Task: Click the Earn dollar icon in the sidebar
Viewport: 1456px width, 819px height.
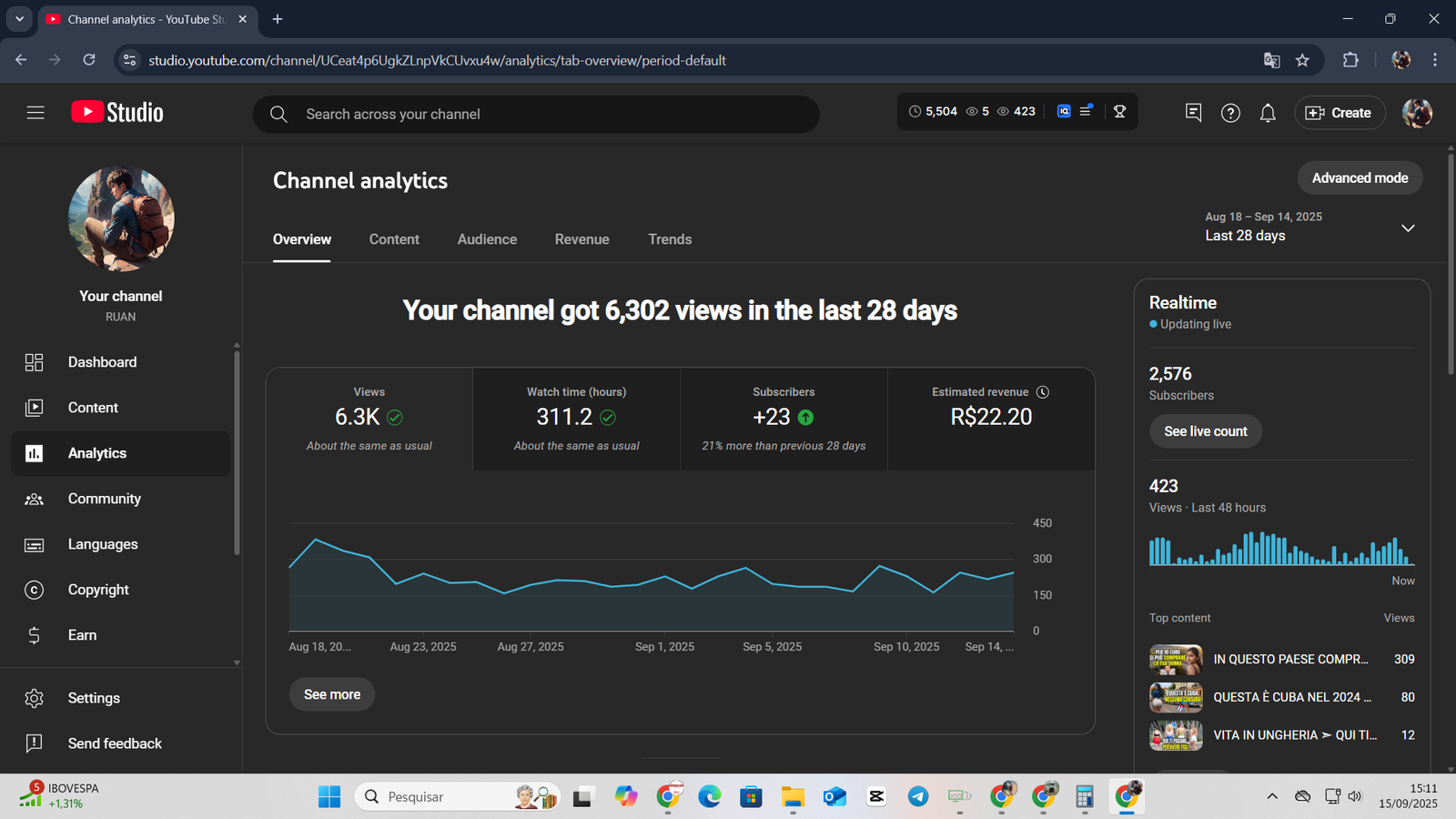Action: pyautogui.click(x=34, y=635)
